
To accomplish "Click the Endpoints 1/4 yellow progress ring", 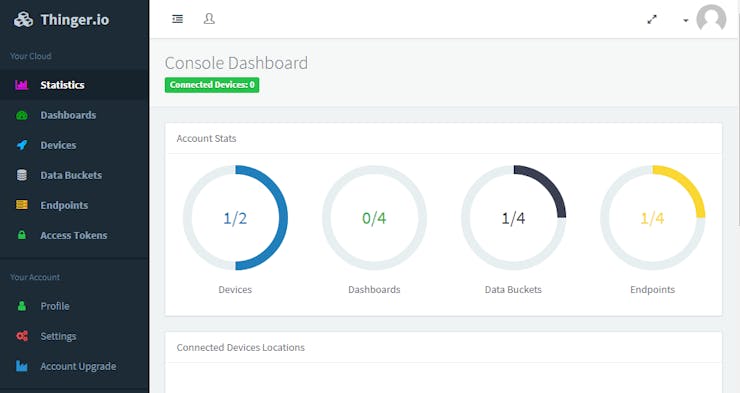I will click(653, 217).
